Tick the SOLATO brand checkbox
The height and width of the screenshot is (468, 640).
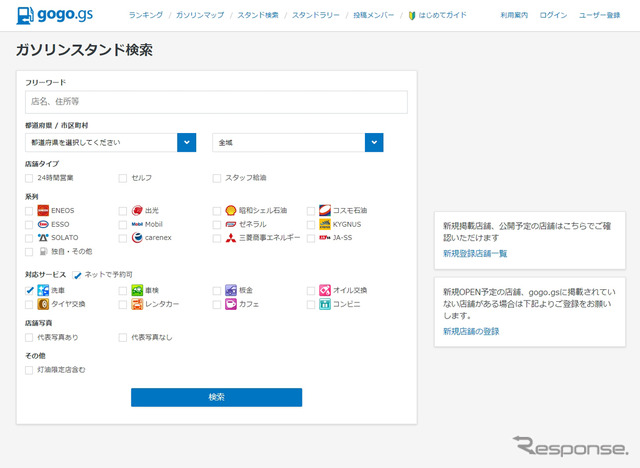[x=29, y=238]
